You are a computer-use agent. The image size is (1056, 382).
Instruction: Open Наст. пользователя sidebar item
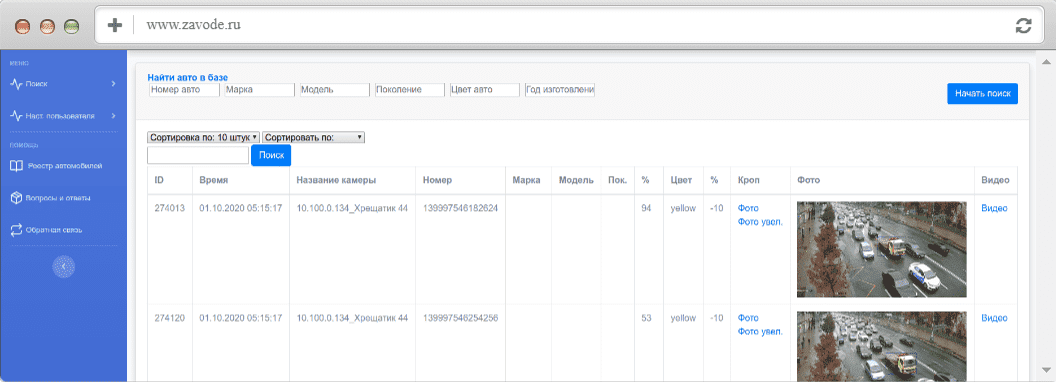pos(63,116)
